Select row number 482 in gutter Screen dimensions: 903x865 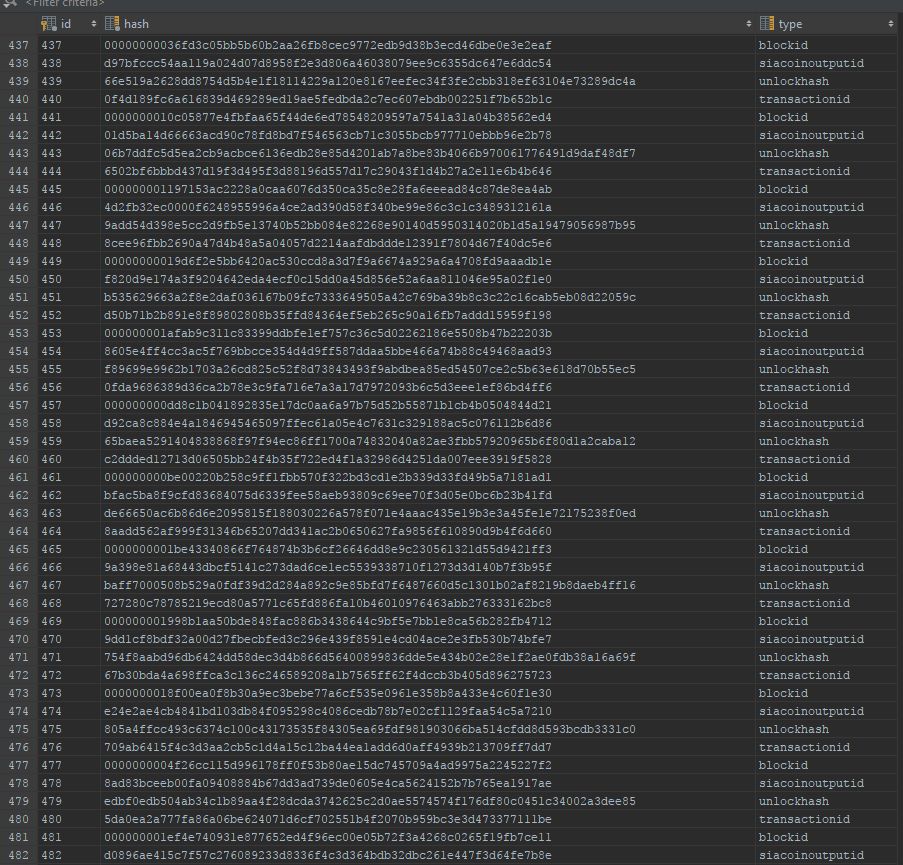pyautogui.click(x=18, y=855)
